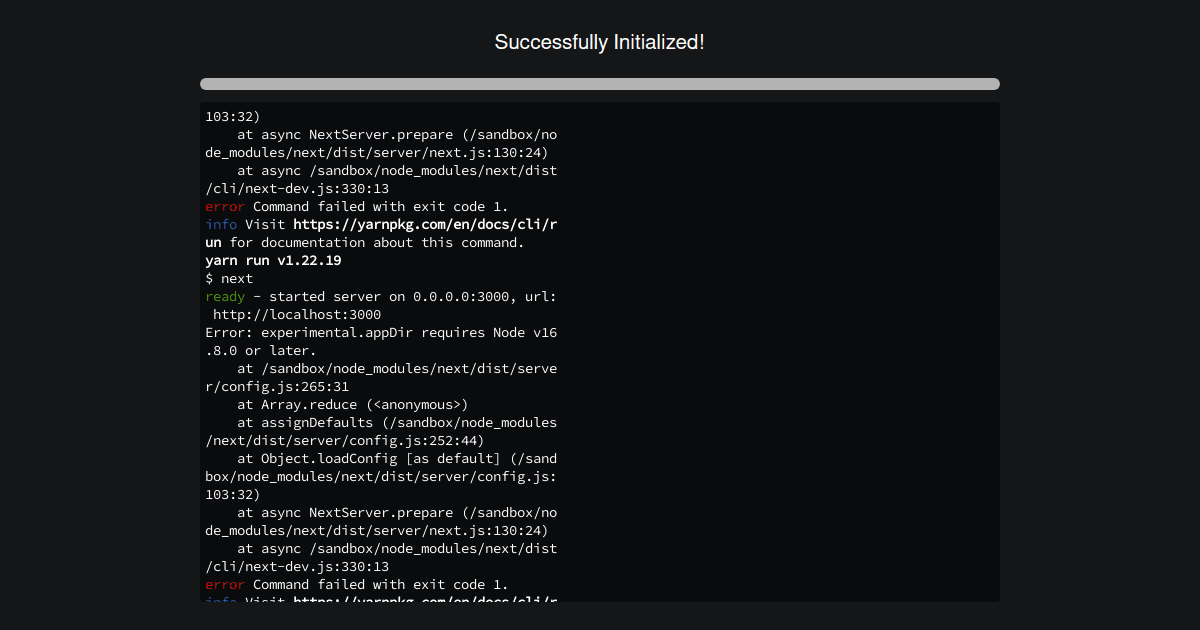This screenshot has width=1200, height=630.
Task: Select the horizontal scrollbar above the terminal
Action: 599,84
